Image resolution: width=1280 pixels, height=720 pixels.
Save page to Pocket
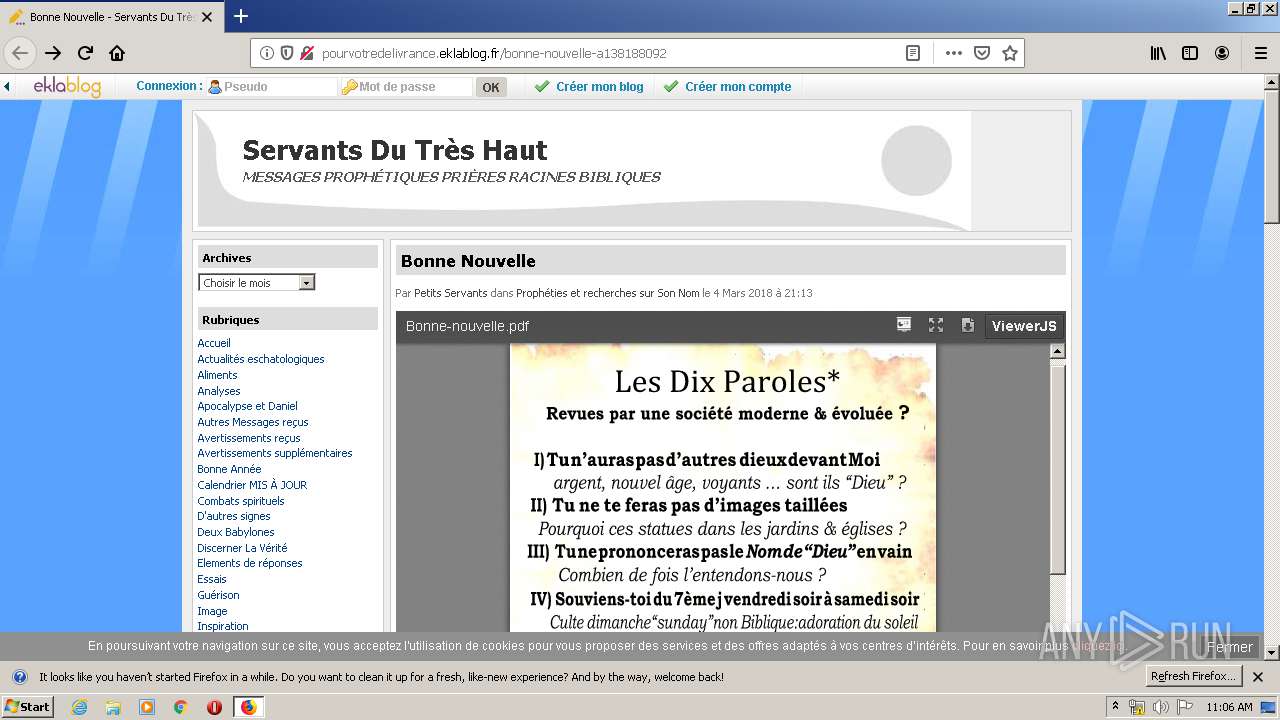click(982, 53)
